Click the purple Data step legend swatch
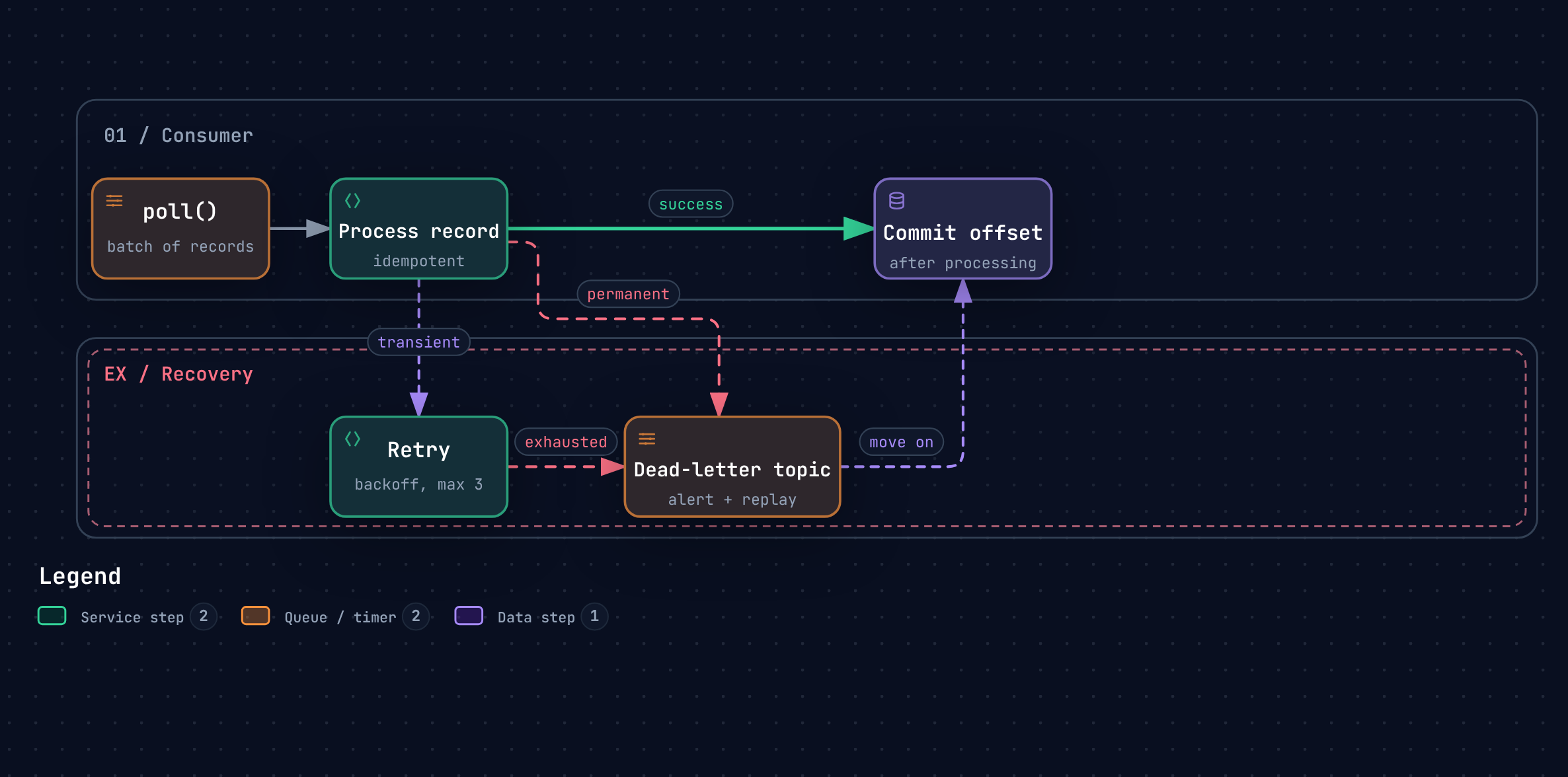Screen dimensions: 1568x777 tap(469, 616)
